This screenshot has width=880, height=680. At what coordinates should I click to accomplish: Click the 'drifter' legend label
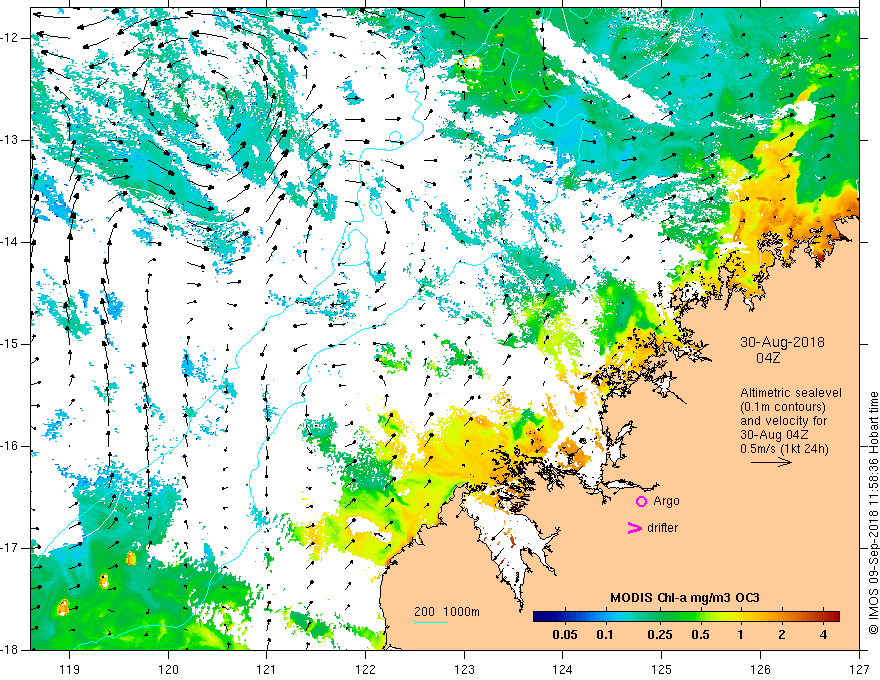pos(662,528)
